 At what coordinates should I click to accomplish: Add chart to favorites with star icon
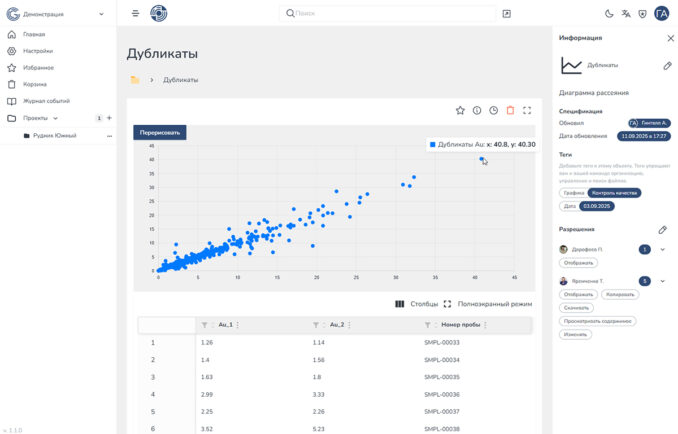(460, 110)
